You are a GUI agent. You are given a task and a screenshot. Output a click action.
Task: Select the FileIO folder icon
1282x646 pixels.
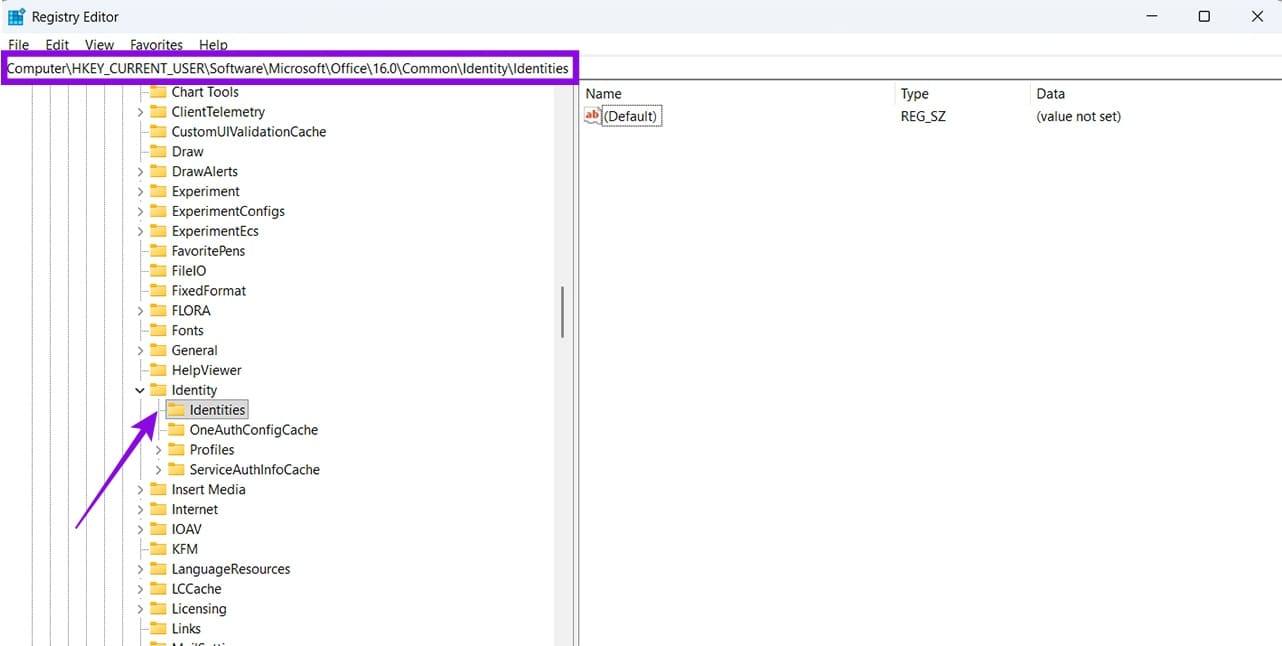[158, 271]
